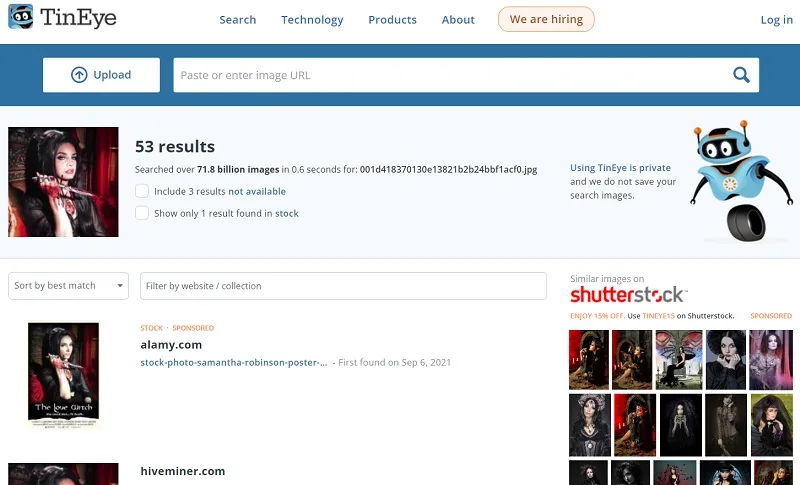Open the searched image thumbnail
Screen dimensions: 800x485
pyautogui.click(x=63, y=182)
